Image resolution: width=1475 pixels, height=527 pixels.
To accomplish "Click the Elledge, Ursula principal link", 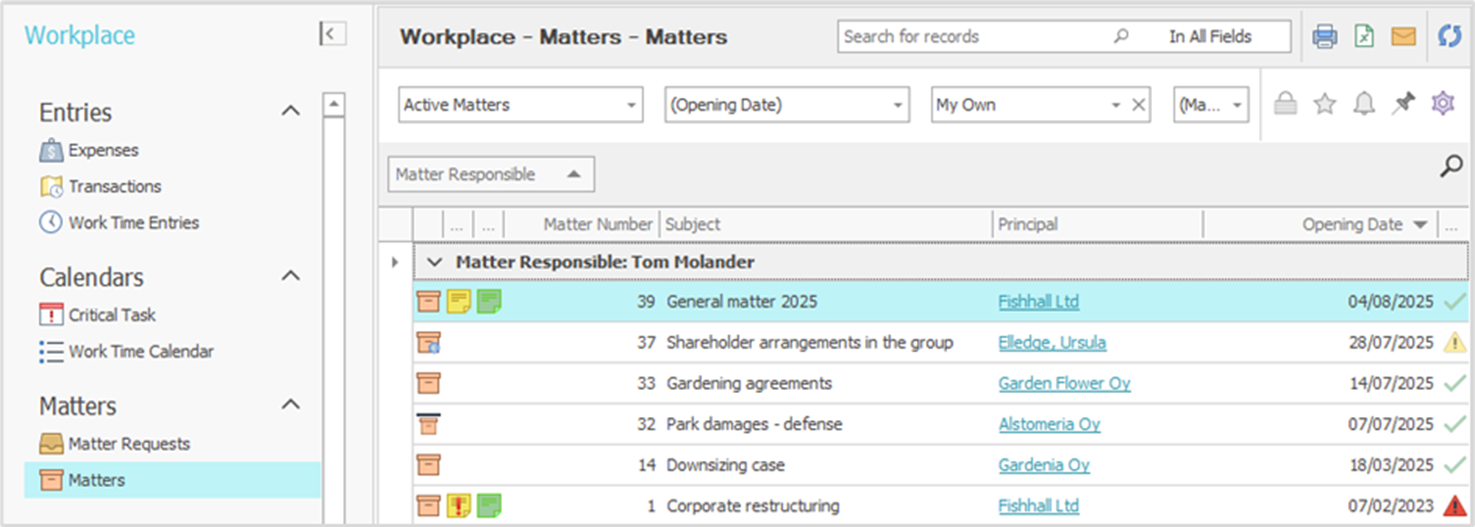I will 1052,343.
